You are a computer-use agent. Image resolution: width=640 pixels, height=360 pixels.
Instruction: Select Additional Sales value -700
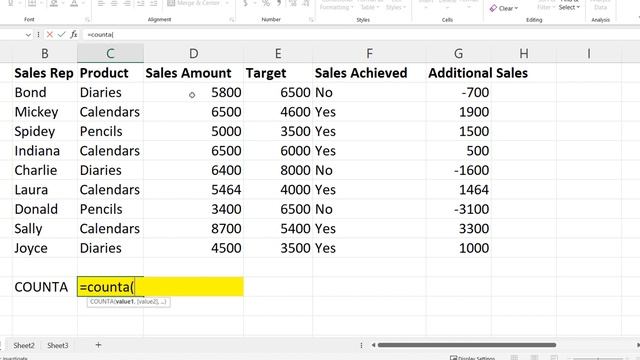tap(458, 92)
